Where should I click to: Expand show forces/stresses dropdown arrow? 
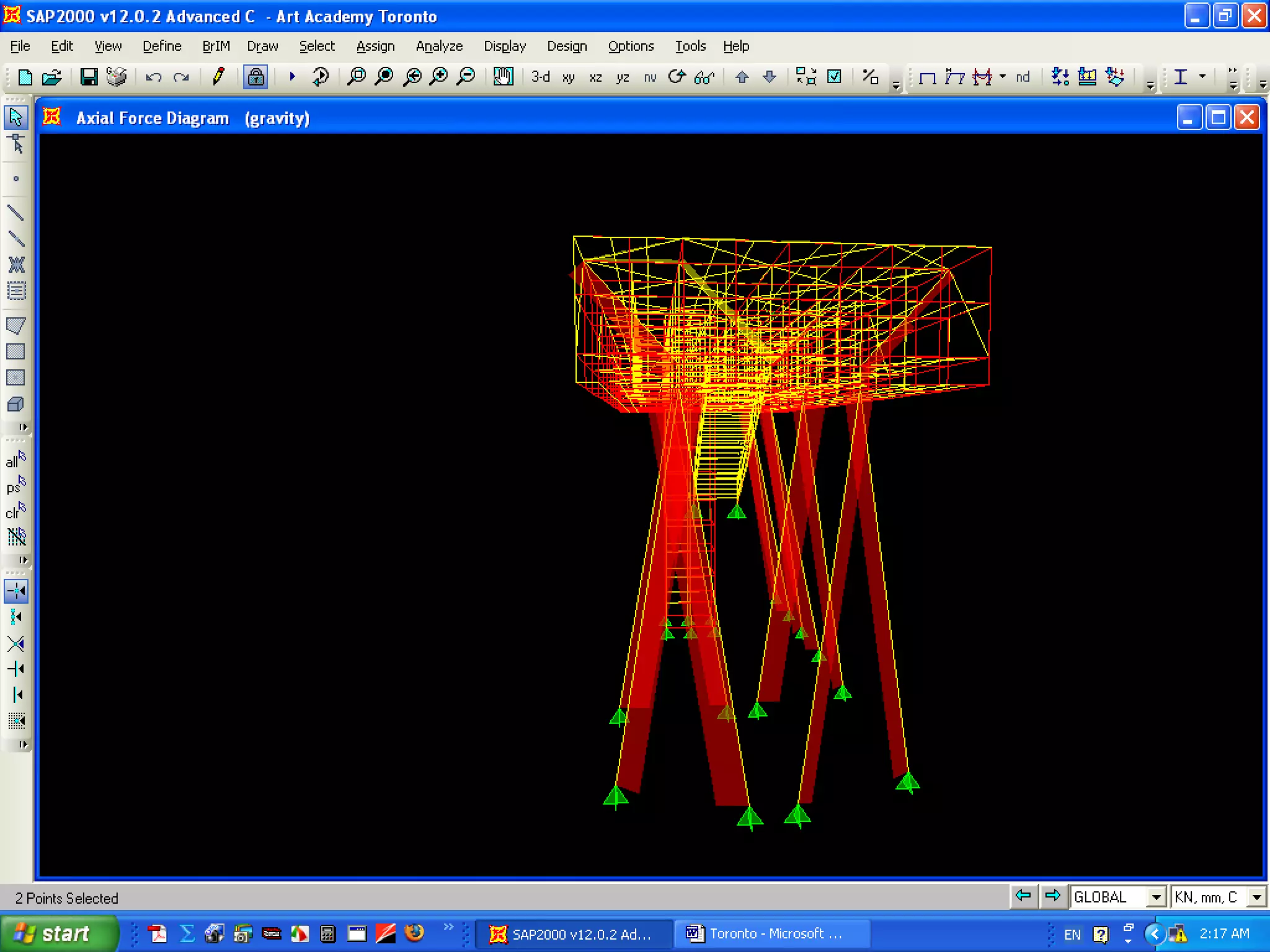point(1003,77)
